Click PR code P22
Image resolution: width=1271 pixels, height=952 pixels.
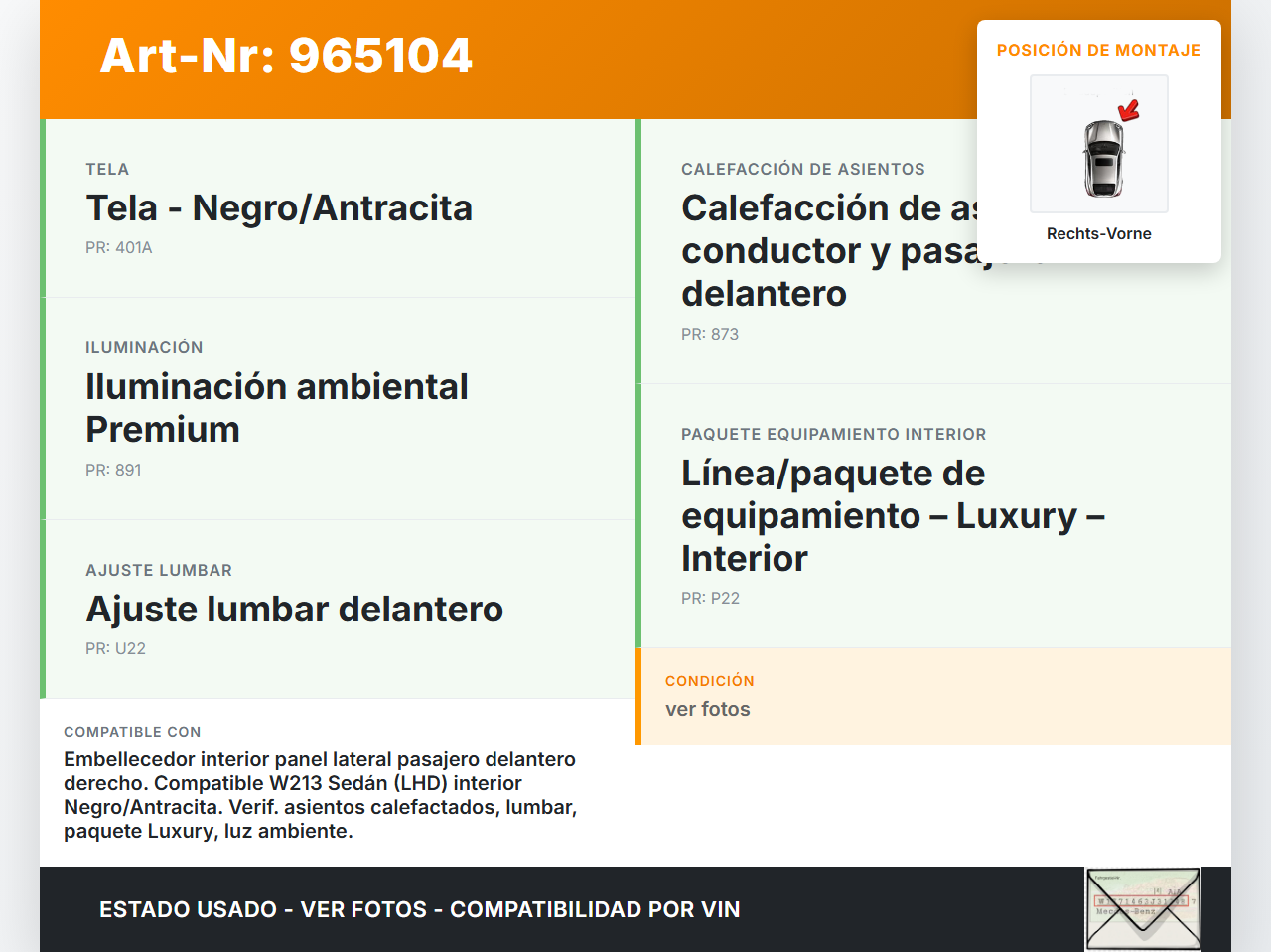click(x=710, y=599)
